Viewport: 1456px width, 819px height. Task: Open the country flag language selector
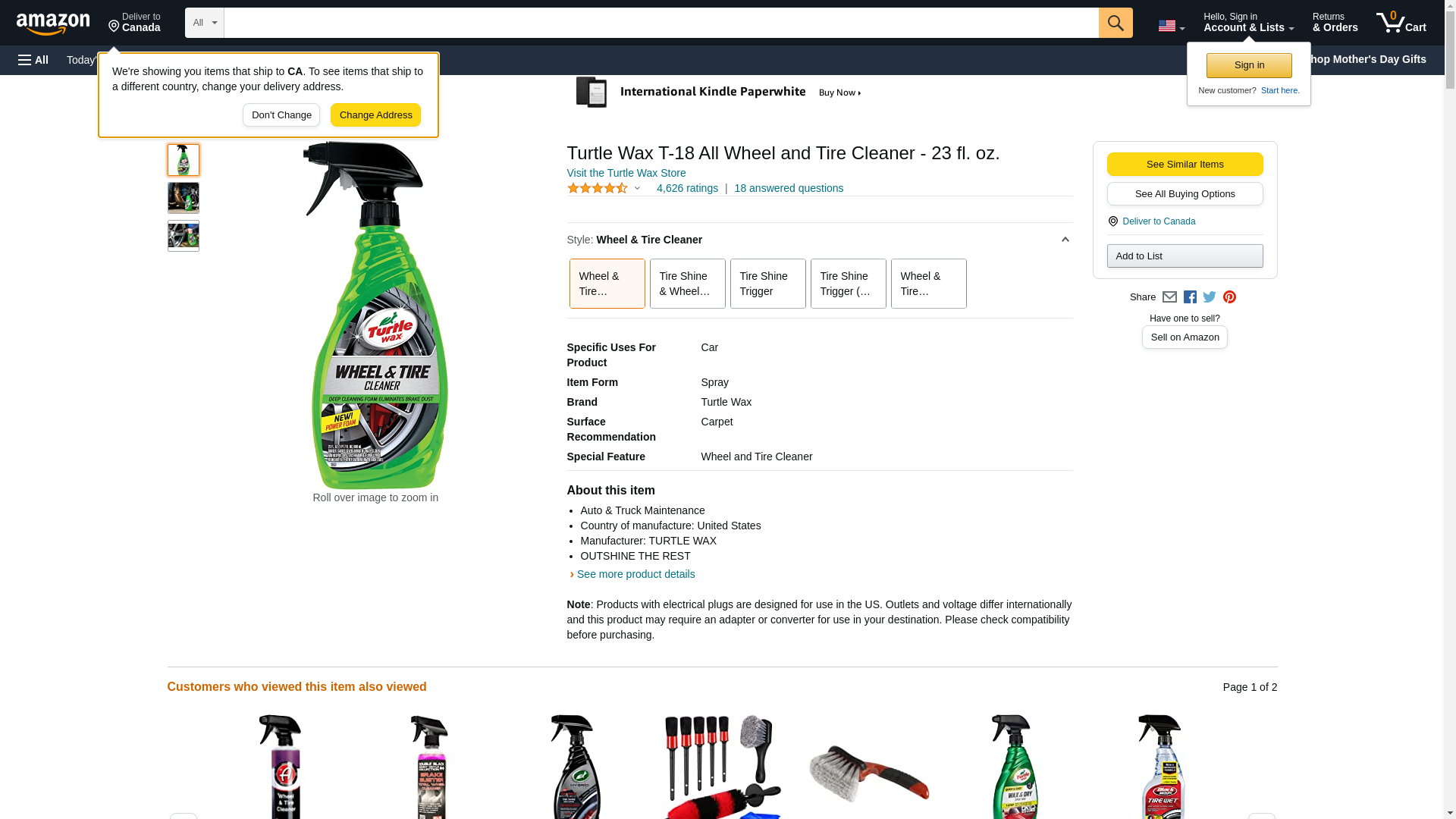point(1171,26)
